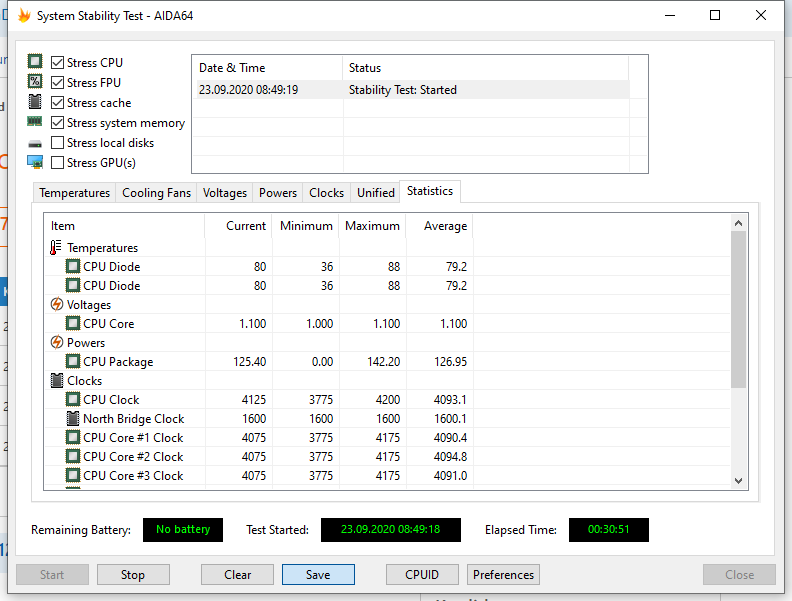Viewport: 792px width, 601px height.
Task: Maximize the AIDA64 window
Action: pos(715,15)
